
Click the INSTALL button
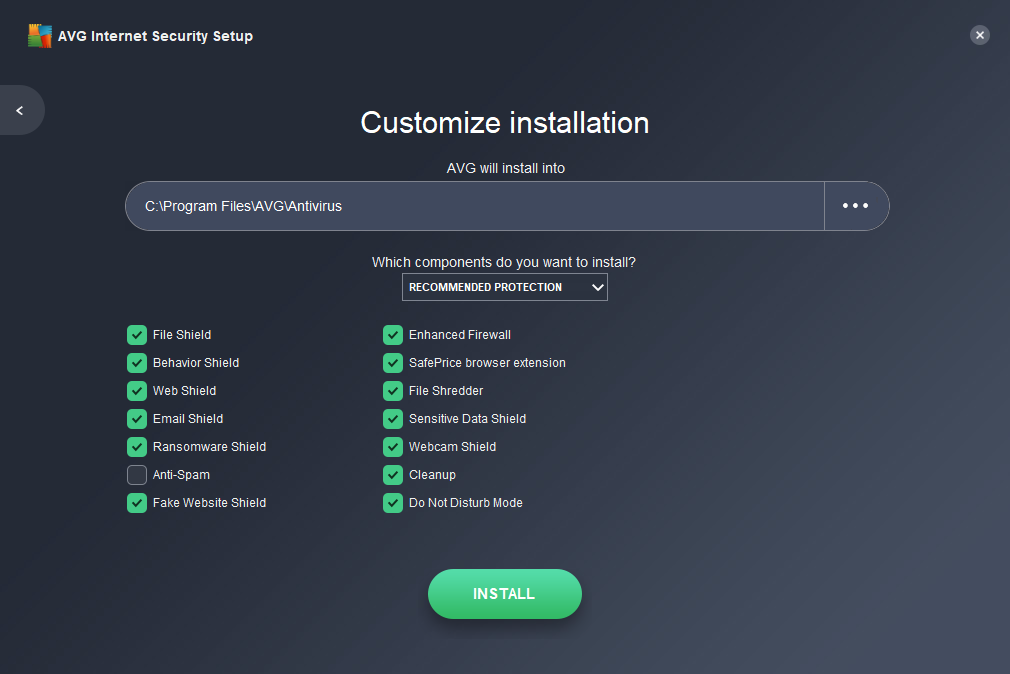pyautogui.click(x=504, y=593)
